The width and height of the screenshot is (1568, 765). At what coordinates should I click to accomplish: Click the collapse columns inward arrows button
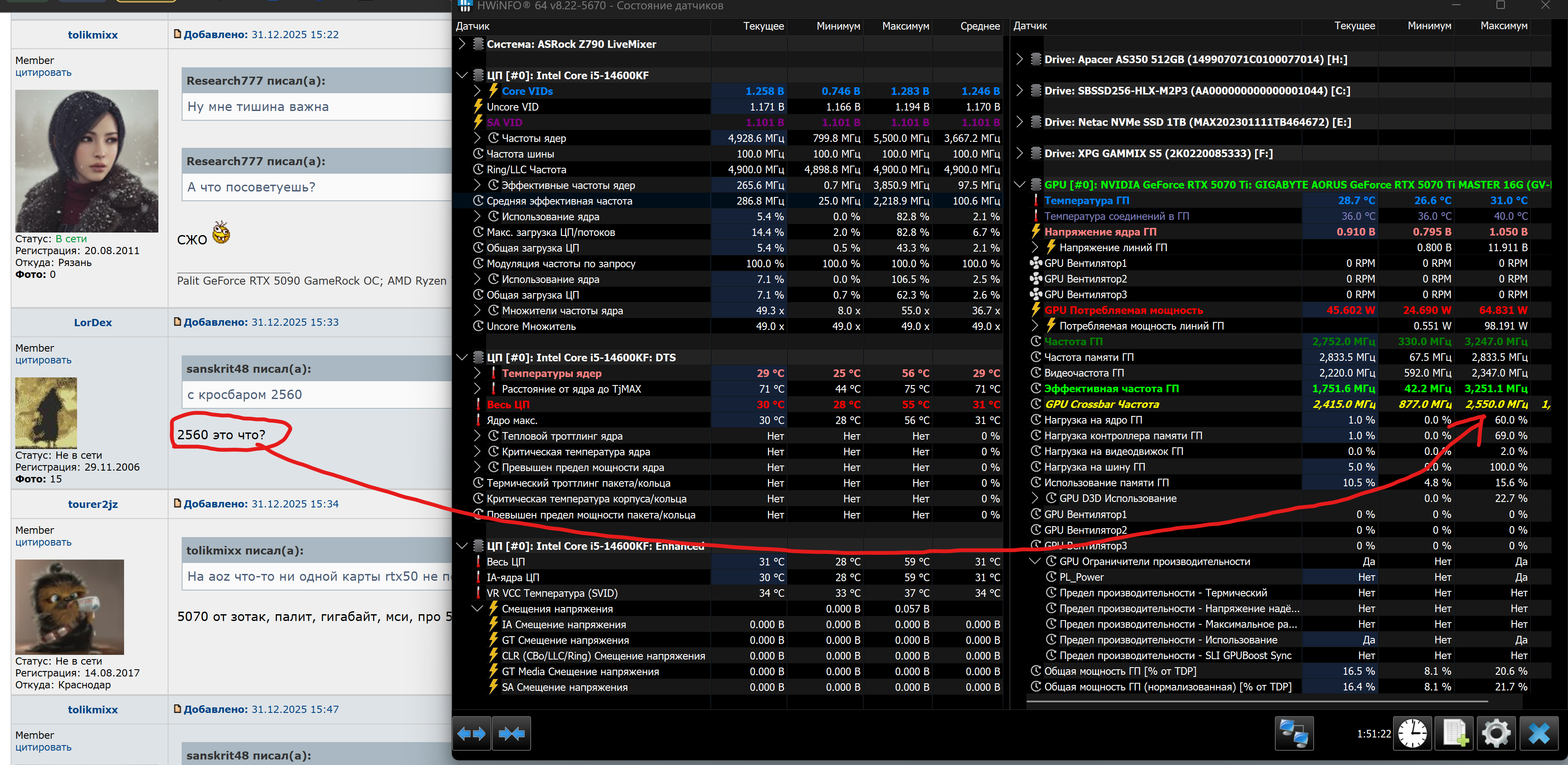click(512, 734)
